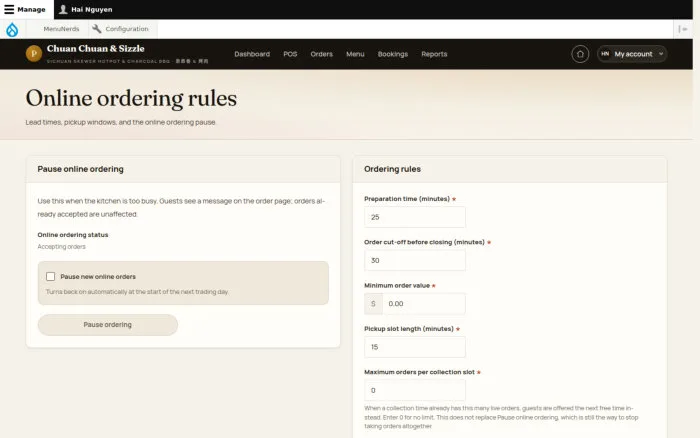Click the dollar sign prefix of Minimum order value
This screenshot has height=438, width=700.
(373, 304)
